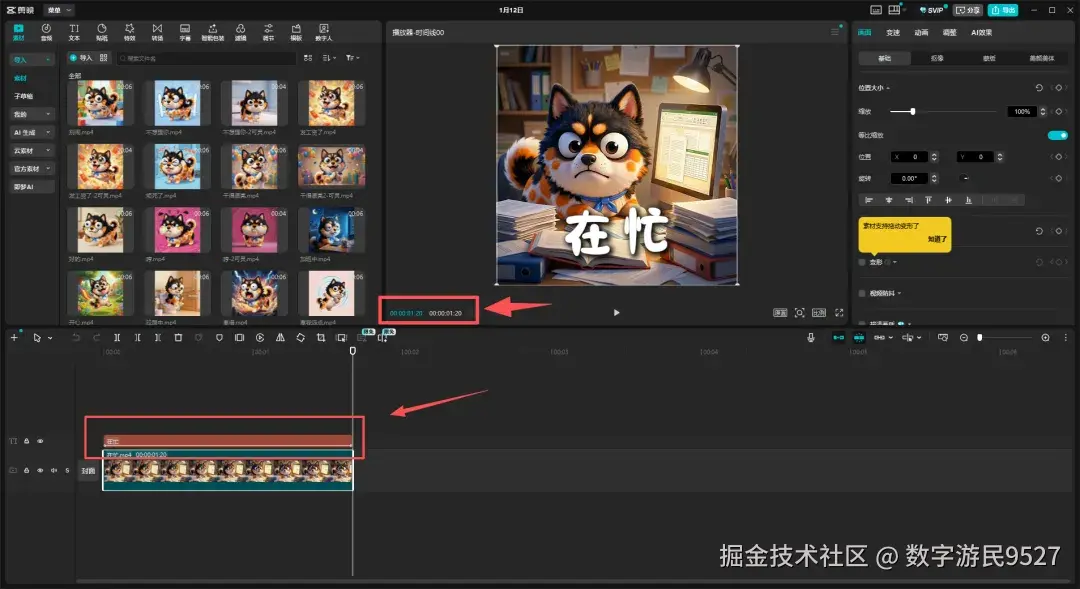Open the 文本 (Text) tool
Image resolution: width=1080 pixels, height=589 pixels.
[74, 32]
